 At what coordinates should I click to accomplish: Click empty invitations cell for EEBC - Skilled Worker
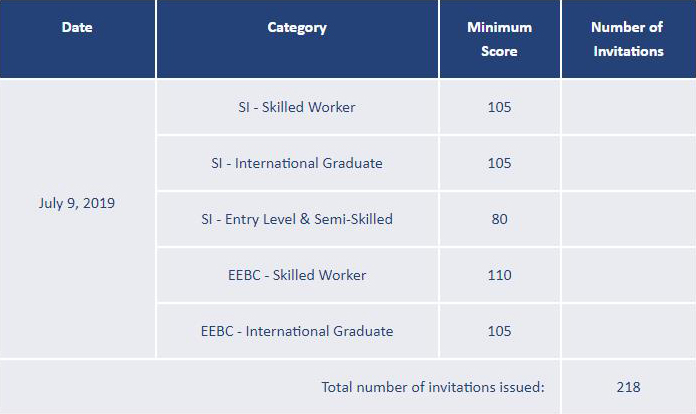[628, 275]
